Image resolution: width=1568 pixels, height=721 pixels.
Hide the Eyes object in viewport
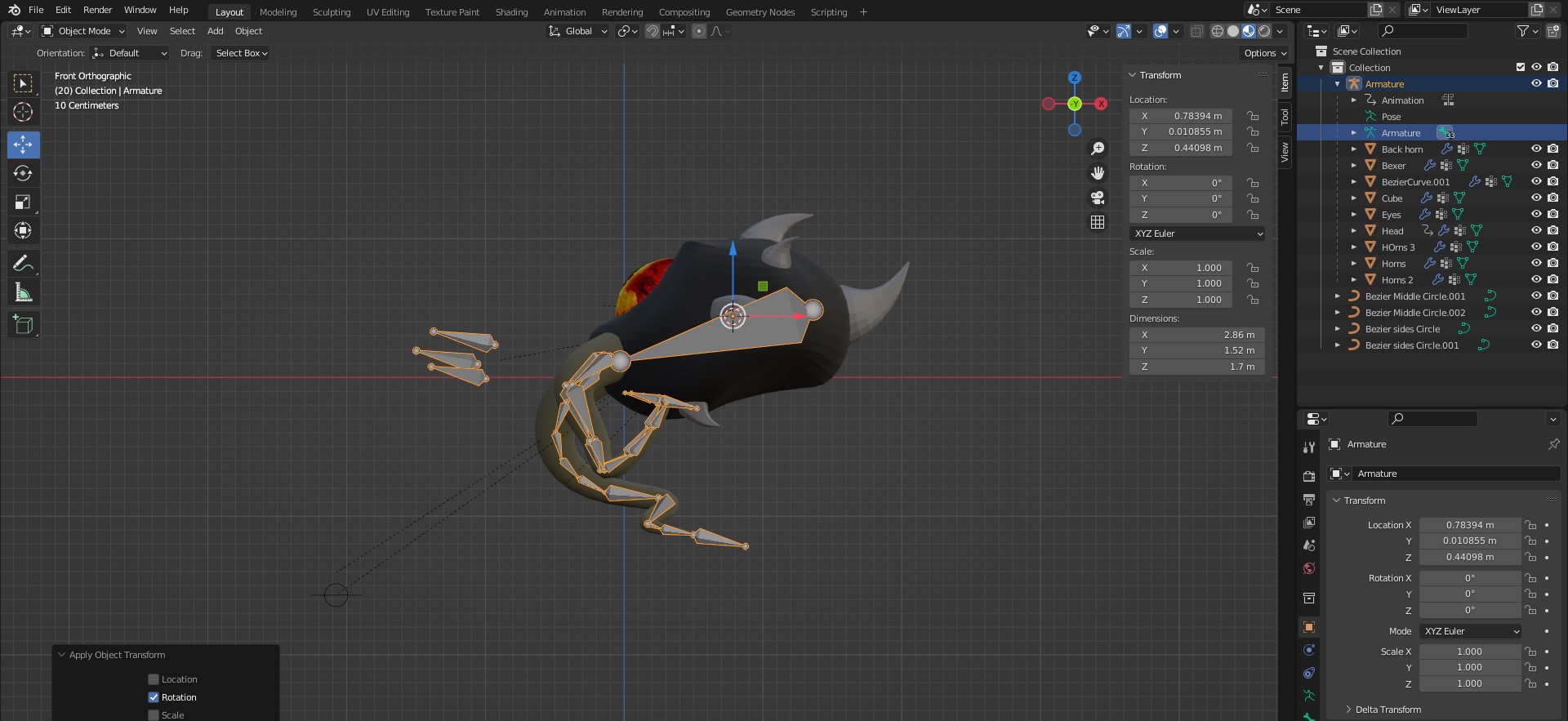tap(1536, 215)
